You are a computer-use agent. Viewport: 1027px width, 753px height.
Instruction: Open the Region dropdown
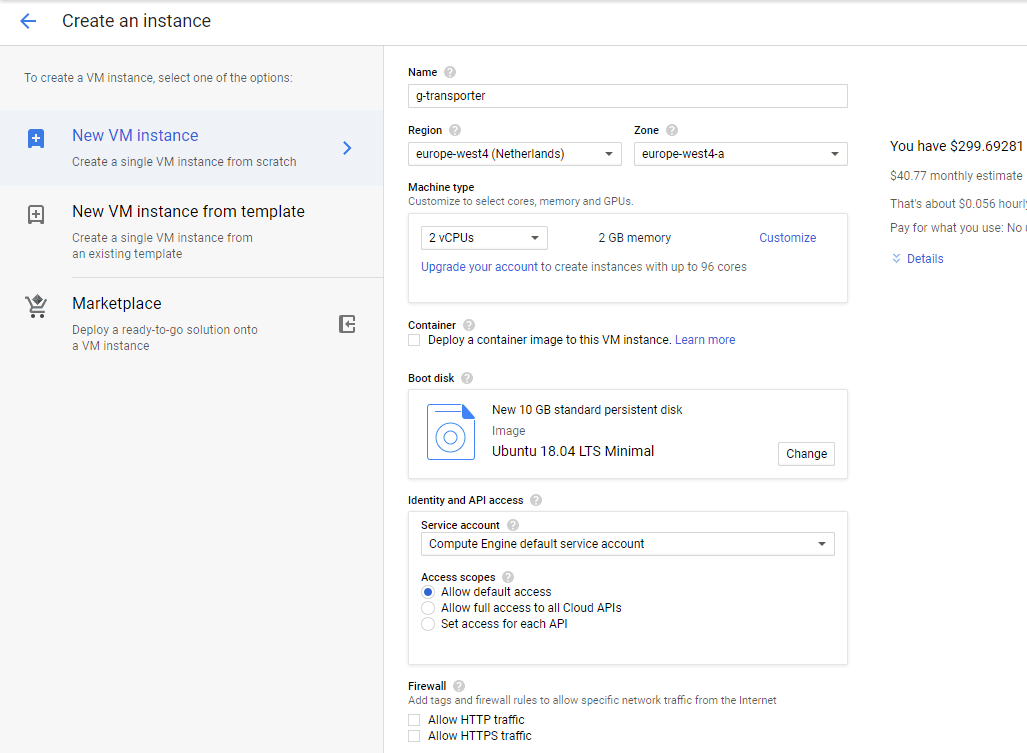point(514,154)
